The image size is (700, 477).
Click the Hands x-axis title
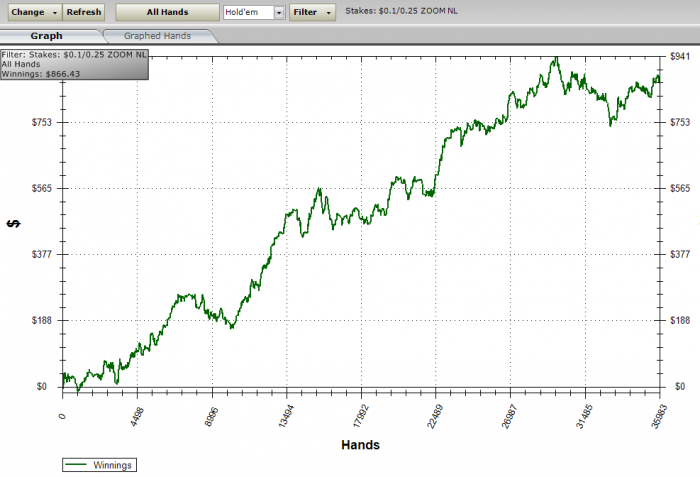click(360, 445)
